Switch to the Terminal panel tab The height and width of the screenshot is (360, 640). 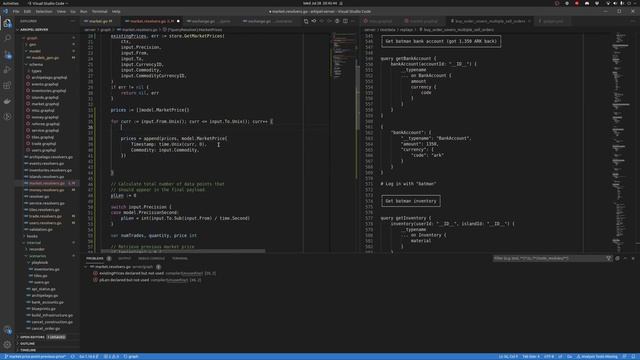point(180,258)
